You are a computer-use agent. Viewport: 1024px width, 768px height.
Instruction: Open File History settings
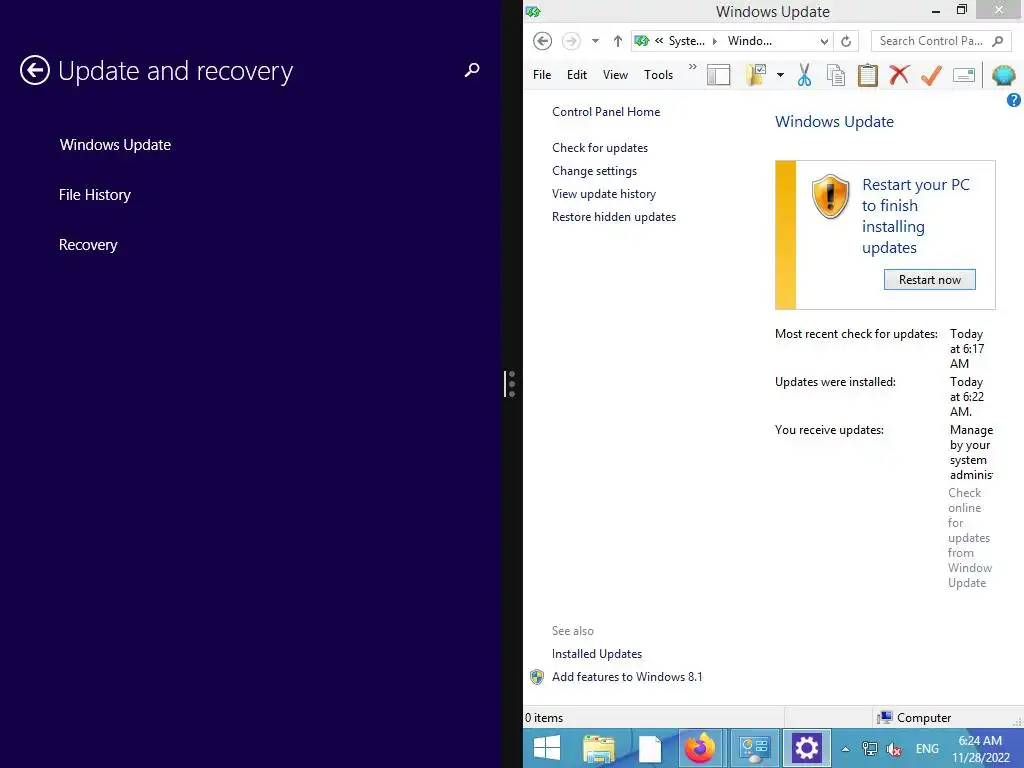click(95, 195)
